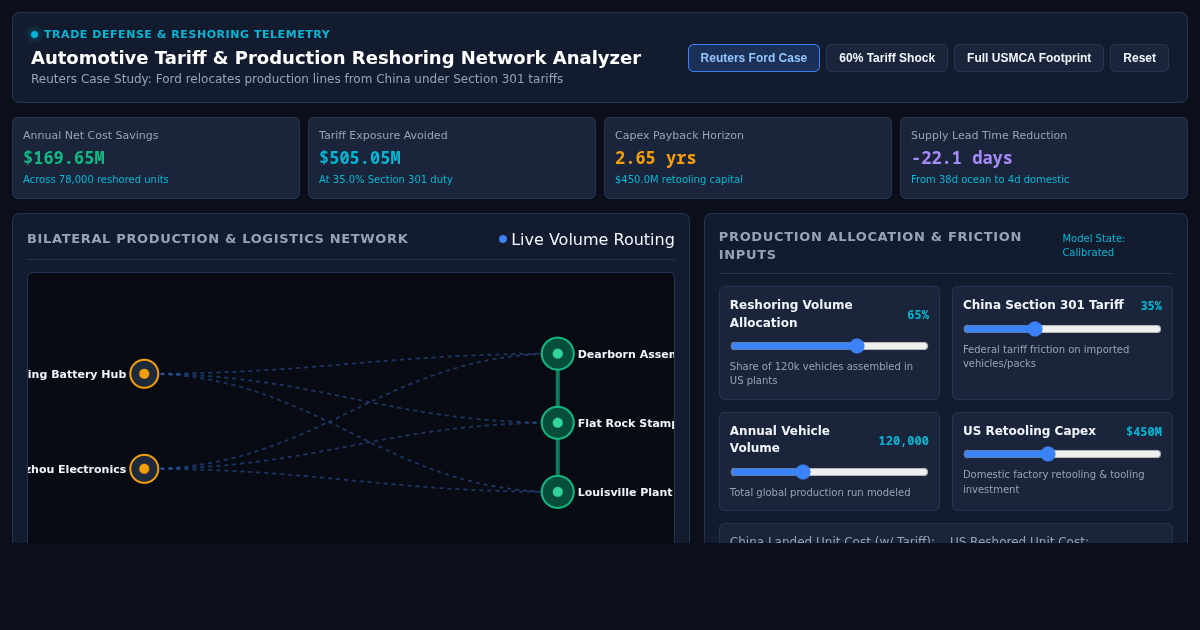Click the Live Volume Routing indicator dot
Screen dimensions: 1200x630
(503, 239)
